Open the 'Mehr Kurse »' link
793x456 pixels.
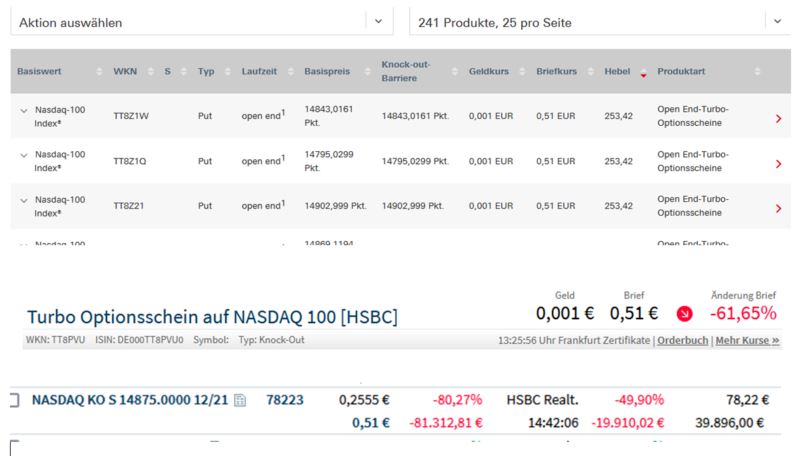pyautogui.click(x=747, y=340)
